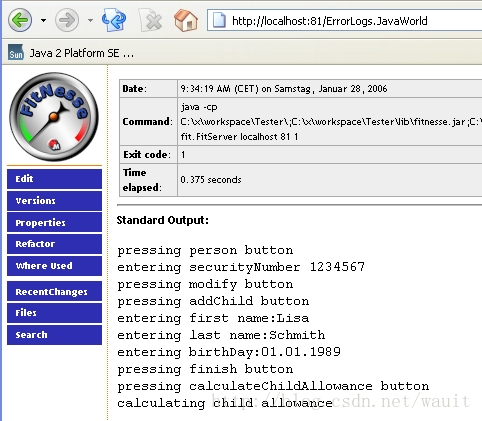Select the date value 9:34:19 AM cell
Image resolution: width=482 pixels, height=421 pixels.
tap(330, 89)
